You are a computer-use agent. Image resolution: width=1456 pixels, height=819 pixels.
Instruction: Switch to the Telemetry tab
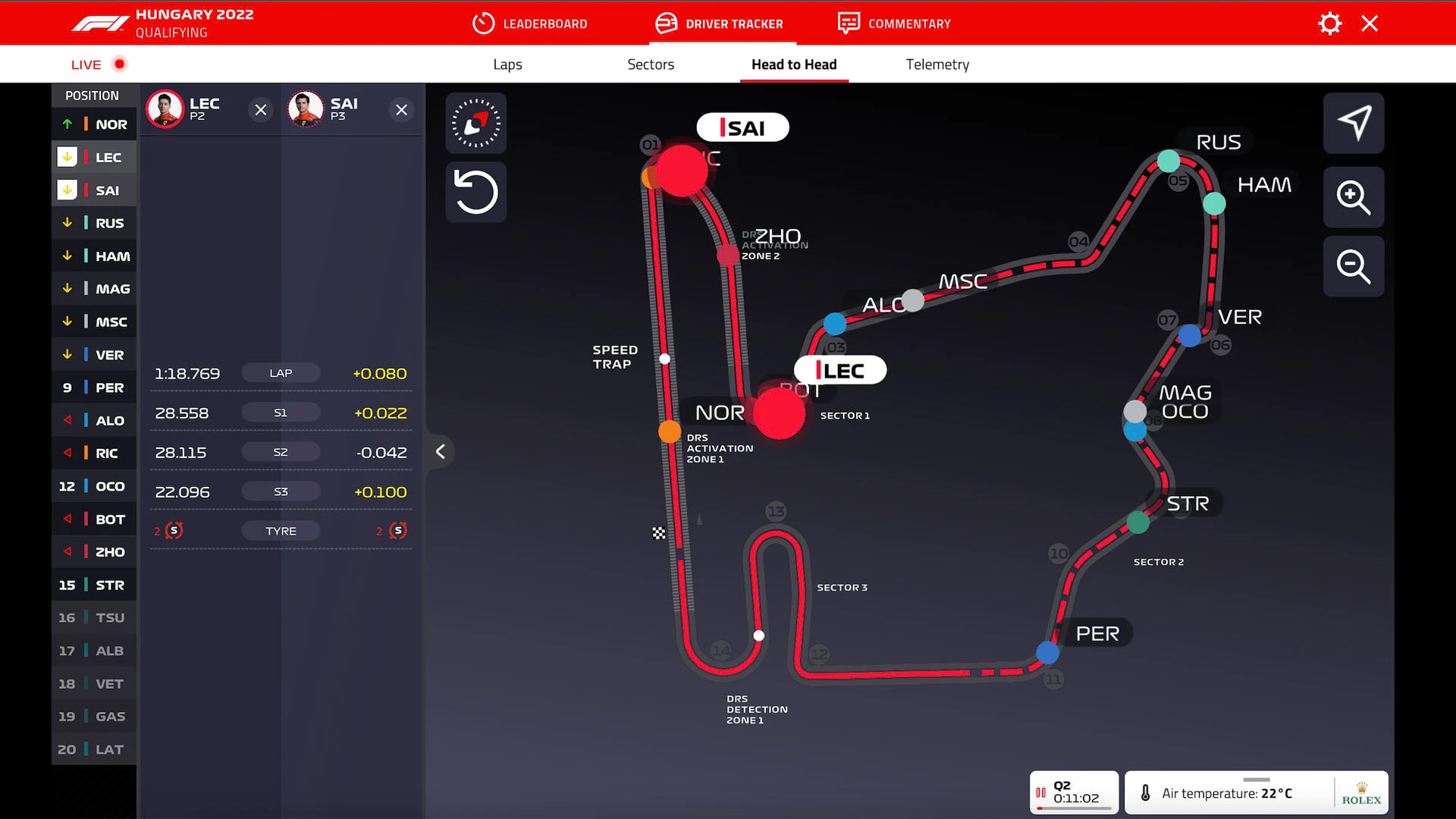pos(937,64)
